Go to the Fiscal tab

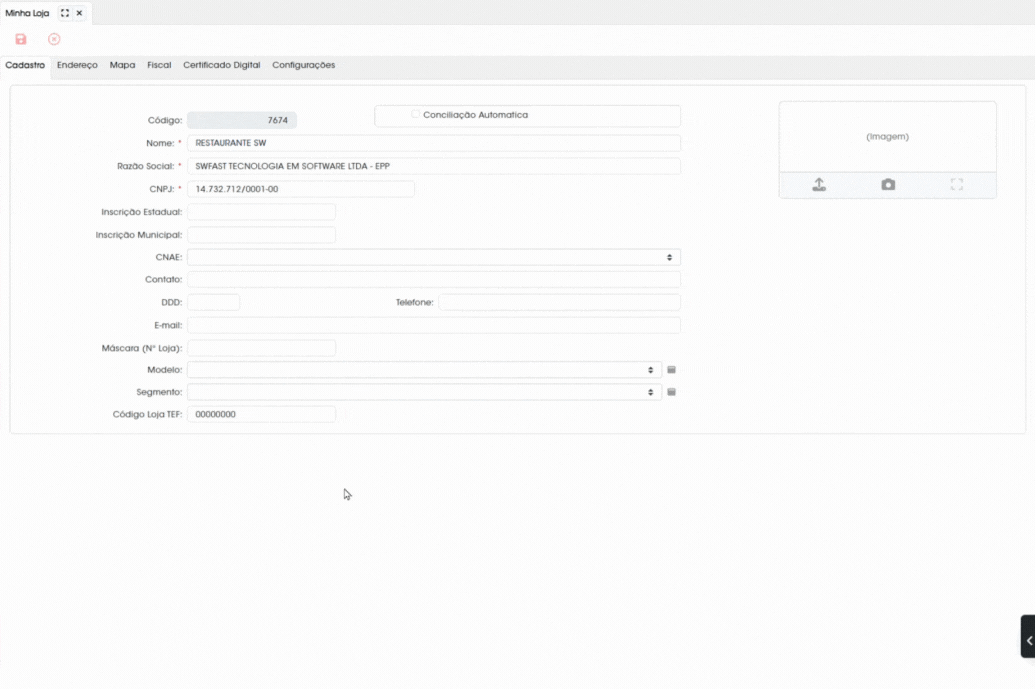[159, 65]
